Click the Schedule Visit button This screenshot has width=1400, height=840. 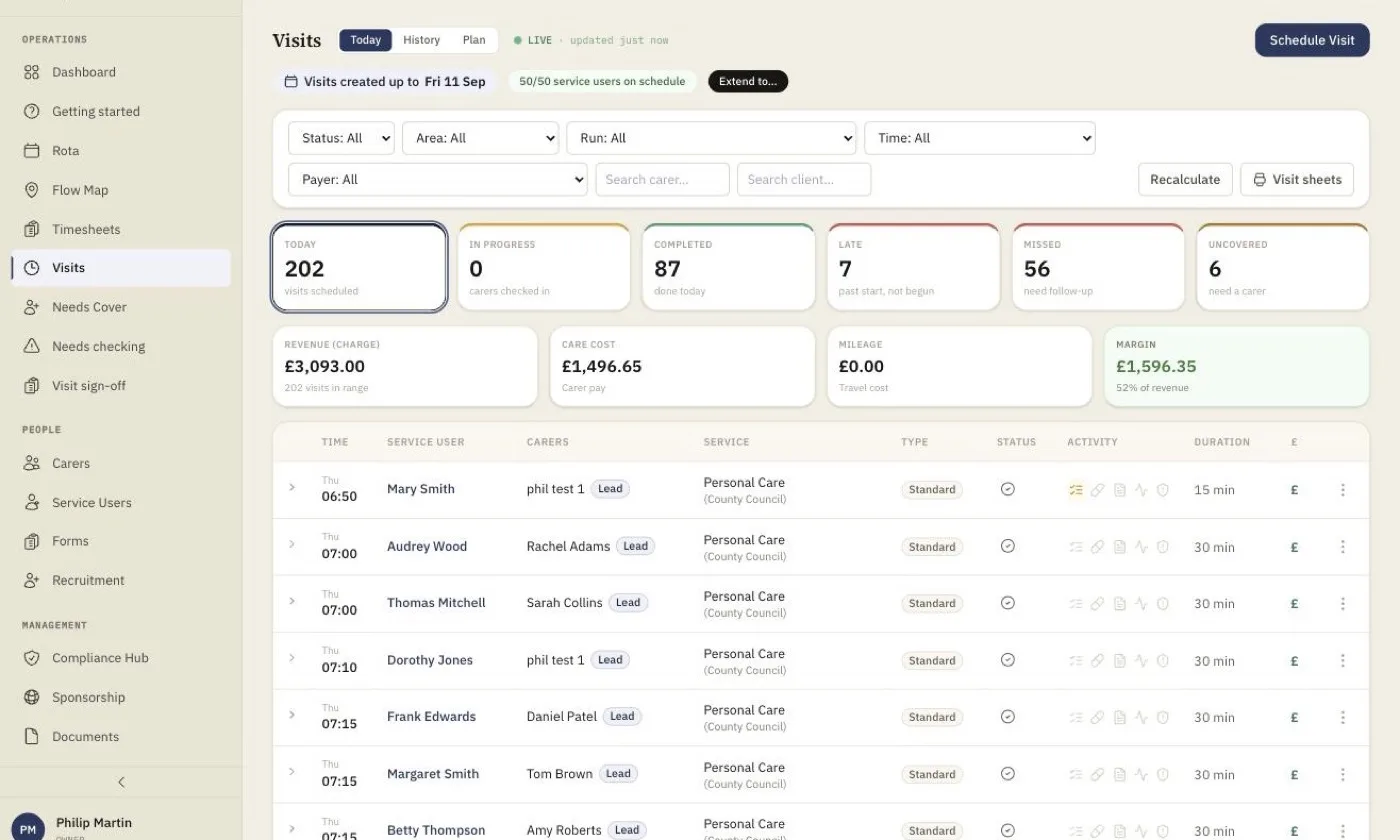1312,40
